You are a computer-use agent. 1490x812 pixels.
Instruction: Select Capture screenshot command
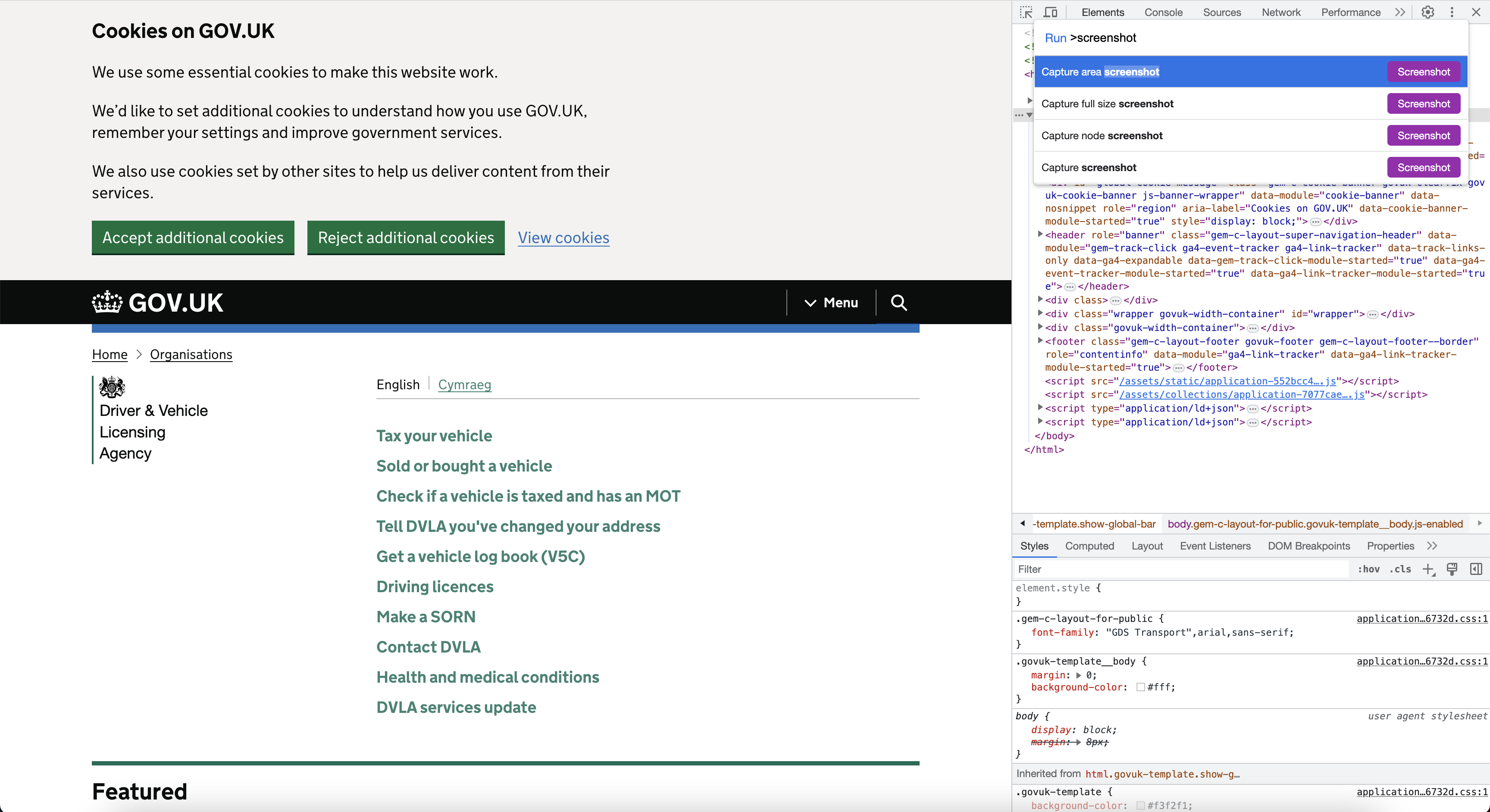[x=1251, y=167]
